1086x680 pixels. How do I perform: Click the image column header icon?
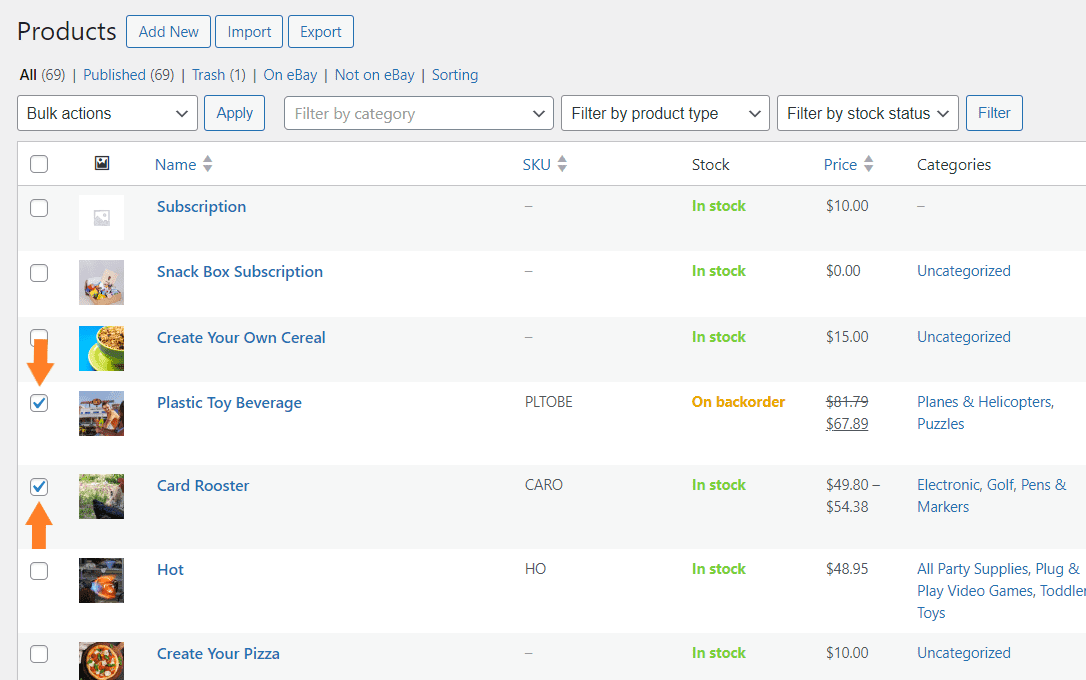click(x=101, y=163)
